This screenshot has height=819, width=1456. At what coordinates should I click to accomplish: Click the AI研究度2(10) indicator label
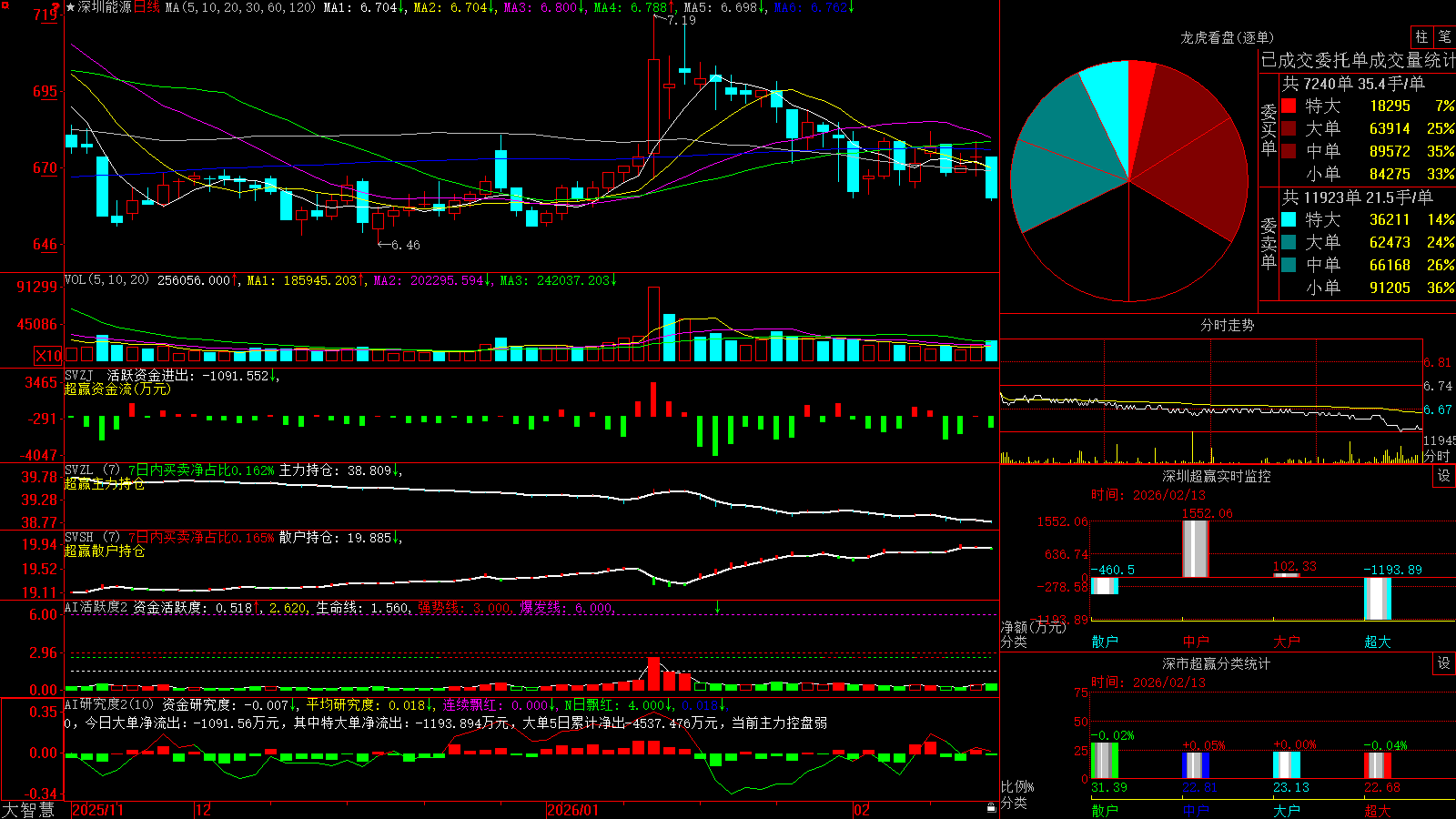tap(109, 704)
